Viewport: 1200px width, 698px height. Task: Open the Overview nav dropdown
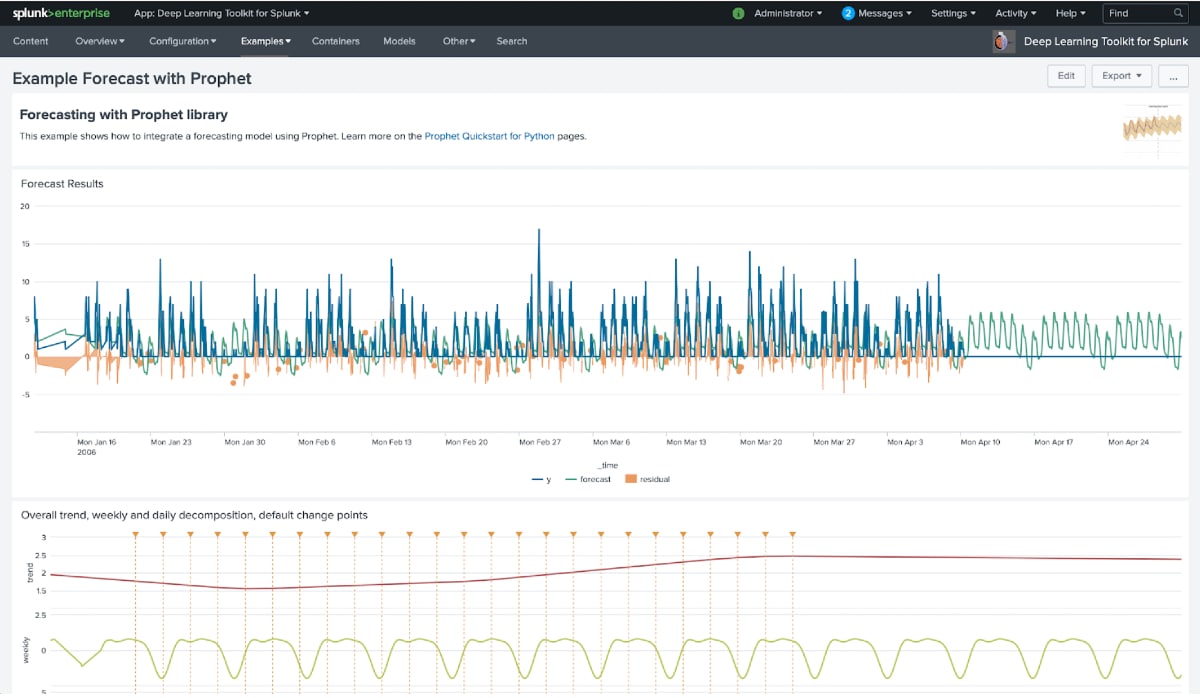(x=100, y=41)
